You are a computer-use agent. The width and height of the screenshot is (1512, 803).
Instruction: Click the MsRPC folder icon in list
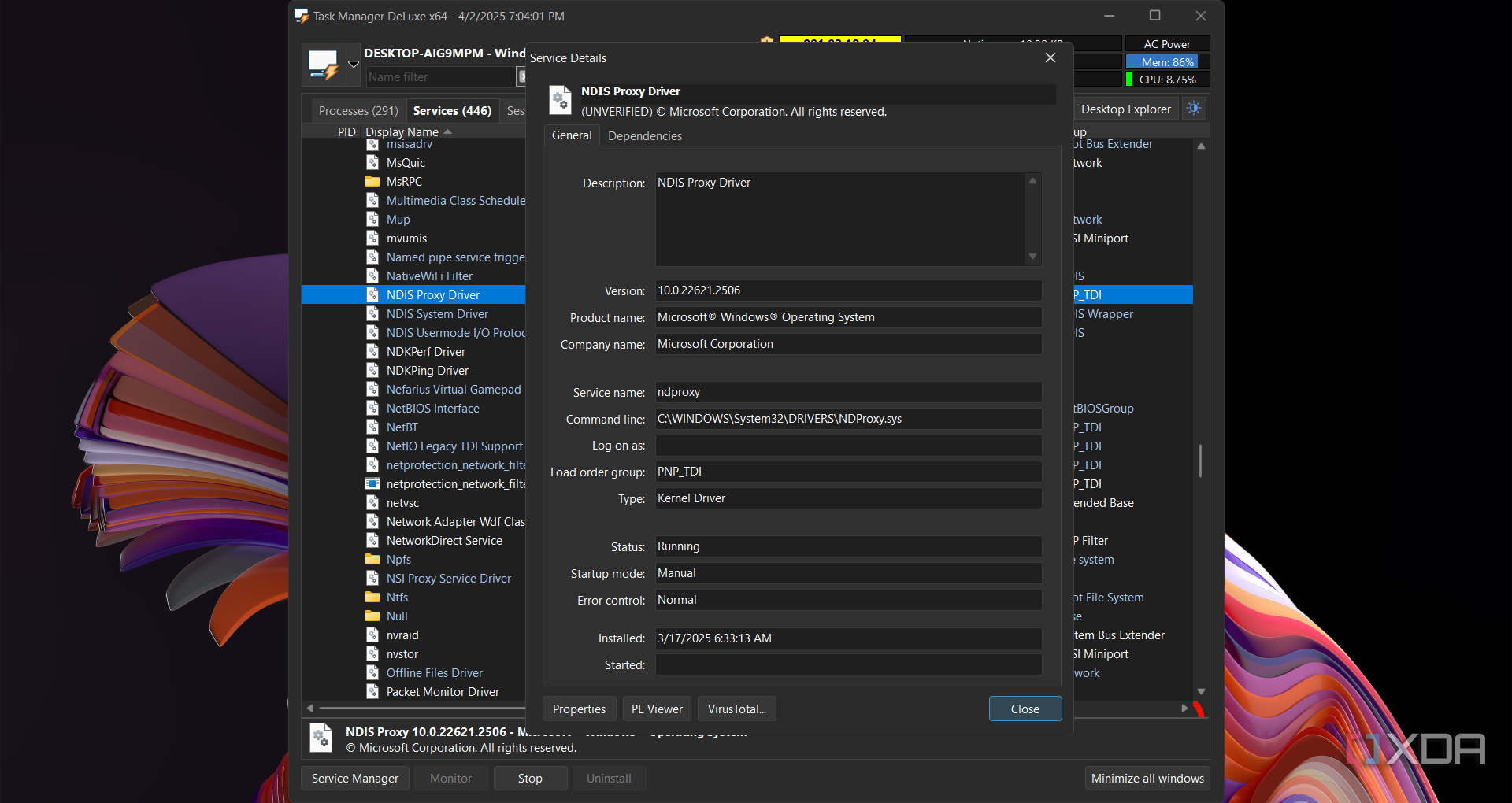click(x=372, y=182)
